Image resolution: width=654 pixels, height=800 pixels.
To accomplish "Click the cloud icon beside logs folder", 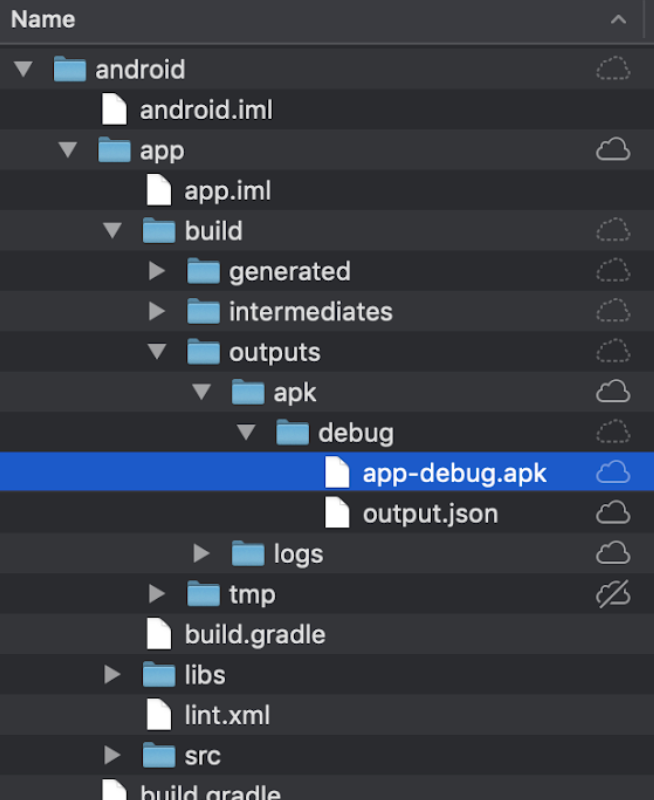I will [x=613, y=553].
